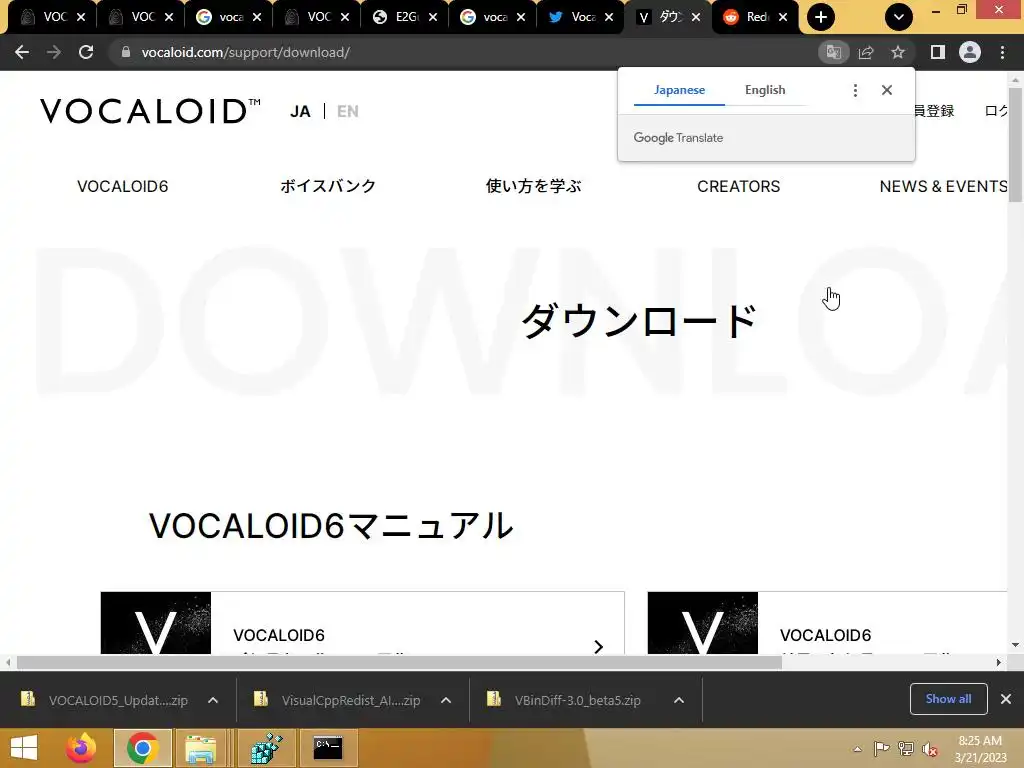Close the Google Translate popup
This screenshot has width=1024, height=768.
[x=887, y=90]
